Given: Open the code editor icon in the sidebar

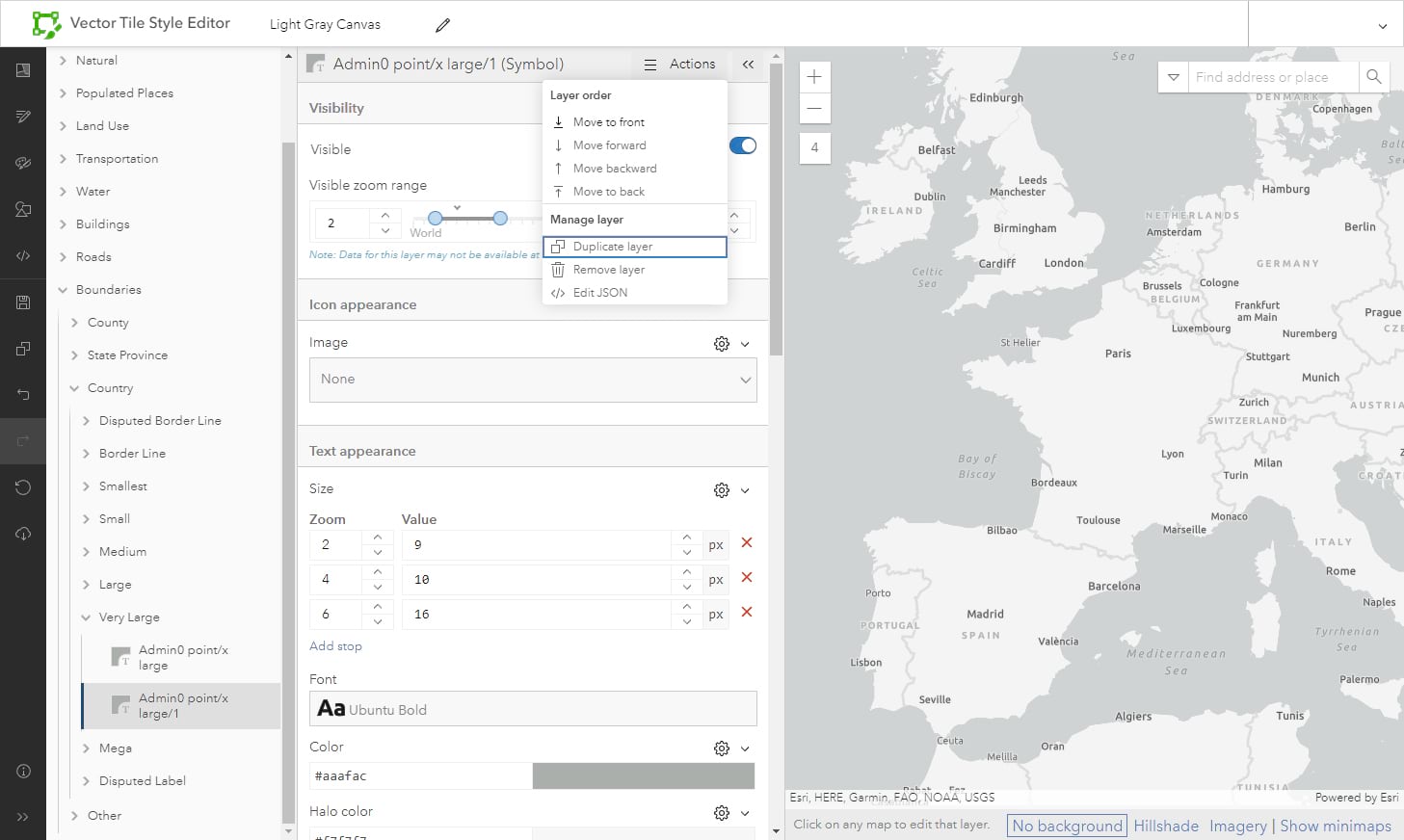Looking at the screenshot, I should [x=23, y=256].
